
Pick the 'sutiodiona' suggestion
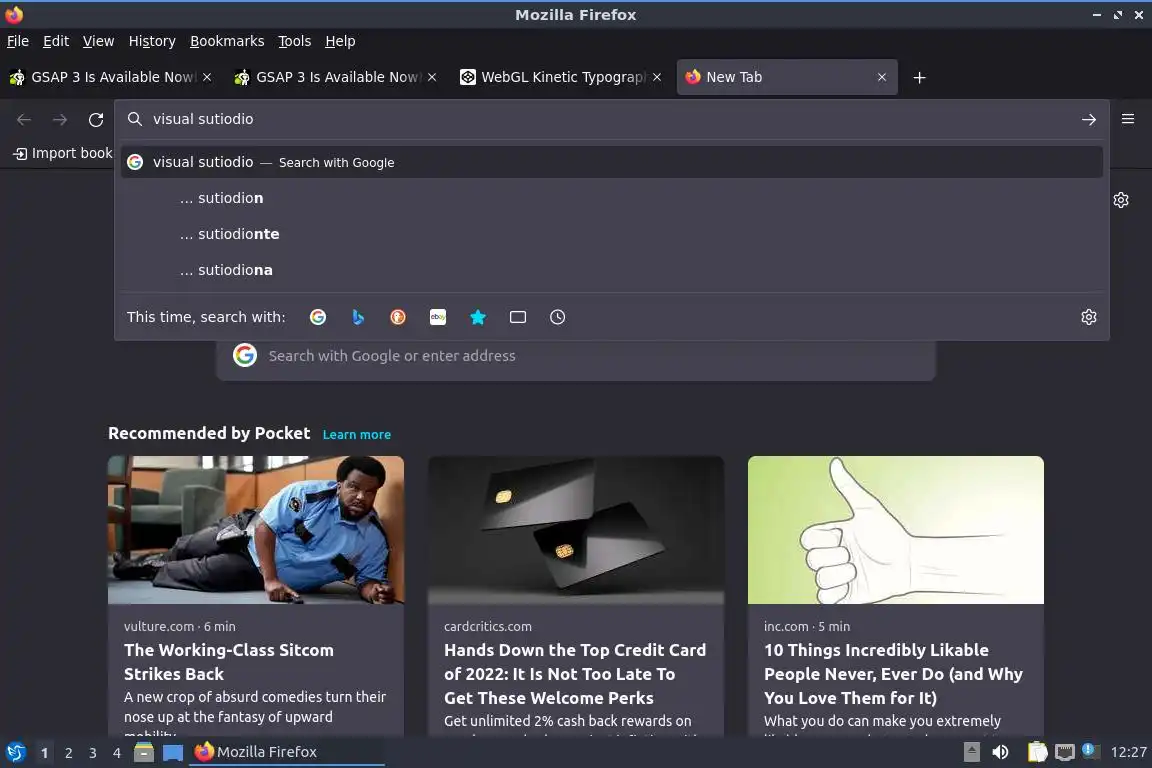[x=611, y=270]
